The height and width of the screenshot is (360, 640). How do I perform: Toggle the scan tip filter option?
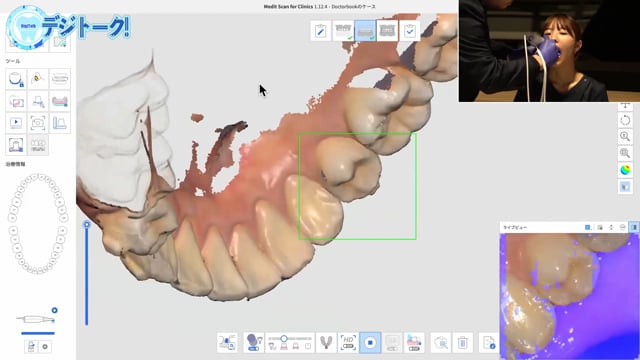click(253, 342)
